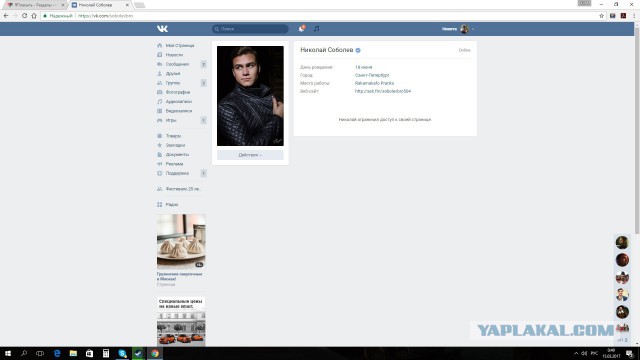Image resolution: width=640 pixels, height=360 pixels.
Task: Click the Санкт-Петербург city link
Action: [372, 75]
